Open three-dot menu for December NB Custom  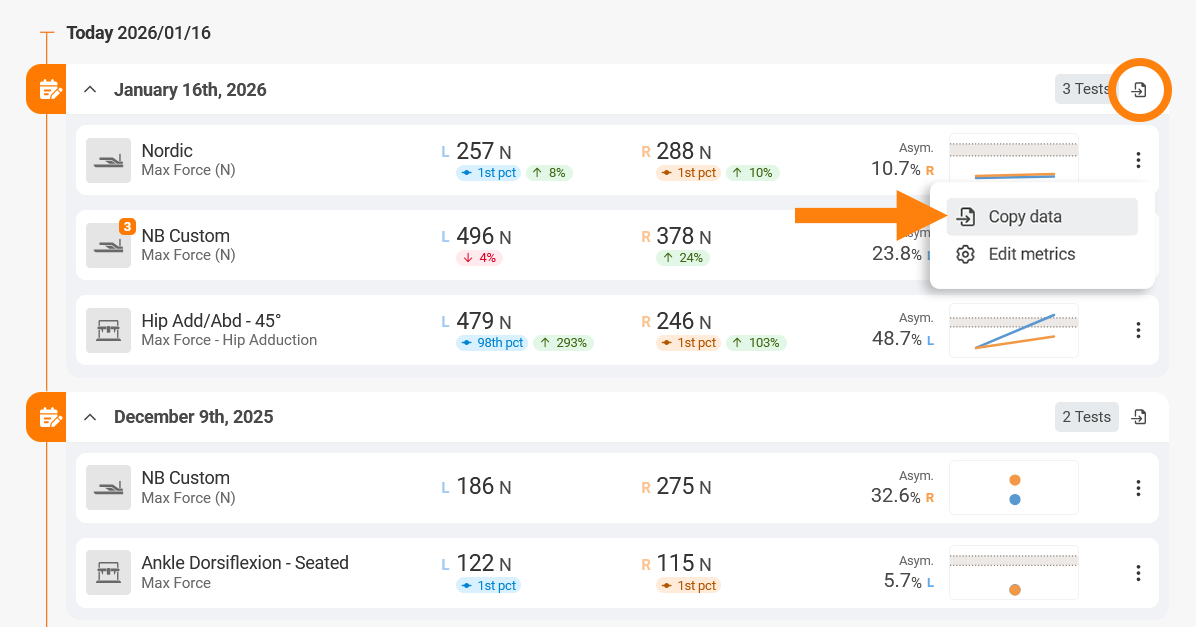(x=1137, y=488)
